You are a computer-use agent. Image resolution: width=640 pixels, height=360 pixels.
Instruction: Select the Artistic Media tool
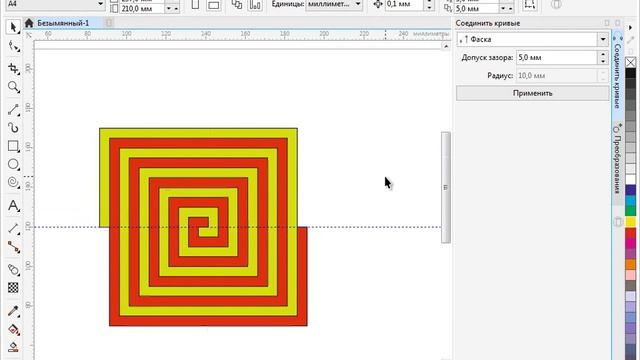[13, 128]
